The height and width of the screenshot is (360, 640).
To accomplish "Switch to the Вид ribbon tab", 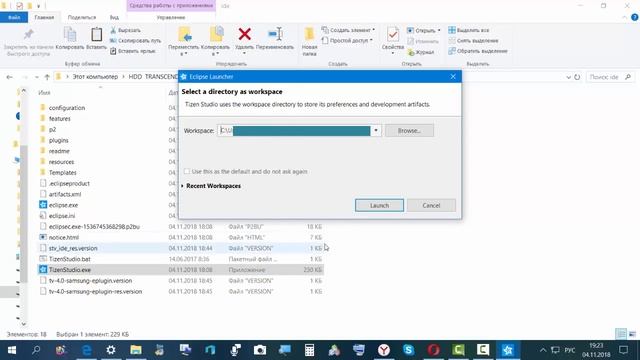I will (x=114, y=18).
